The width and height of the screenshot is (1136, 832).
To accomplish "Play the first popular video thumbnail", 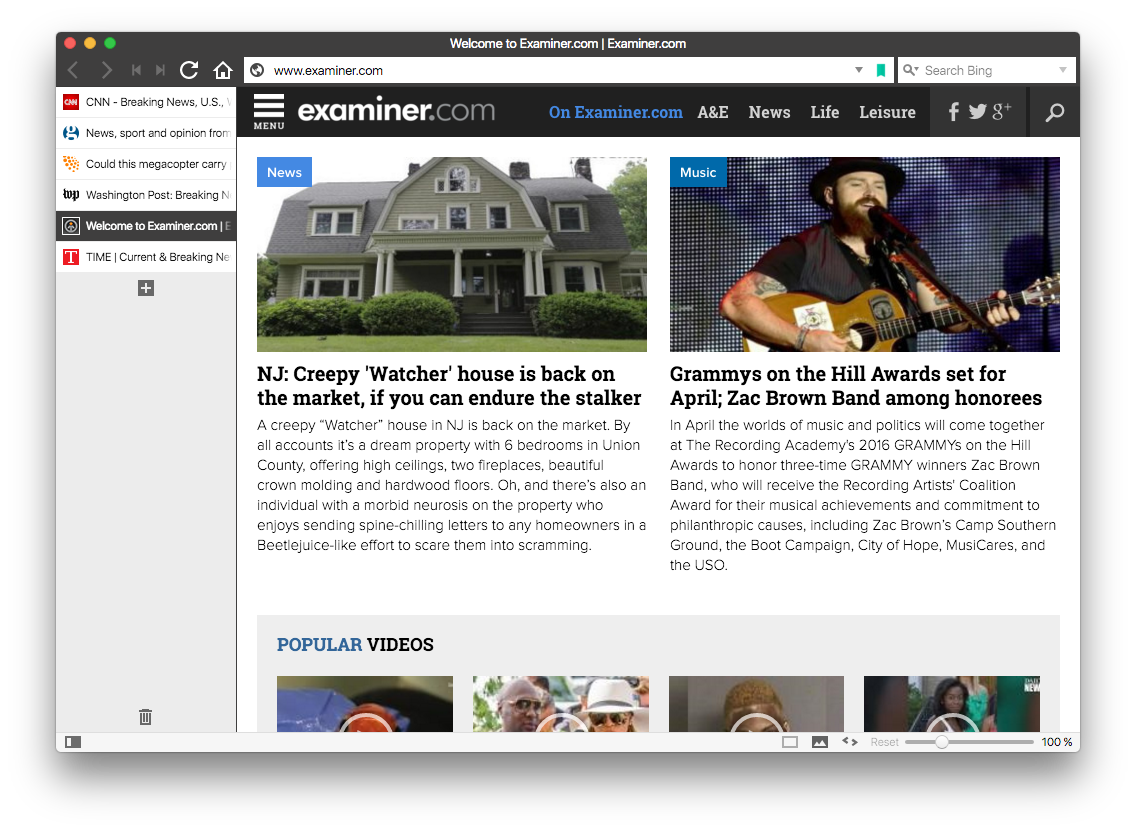I will tap(365, 704).
